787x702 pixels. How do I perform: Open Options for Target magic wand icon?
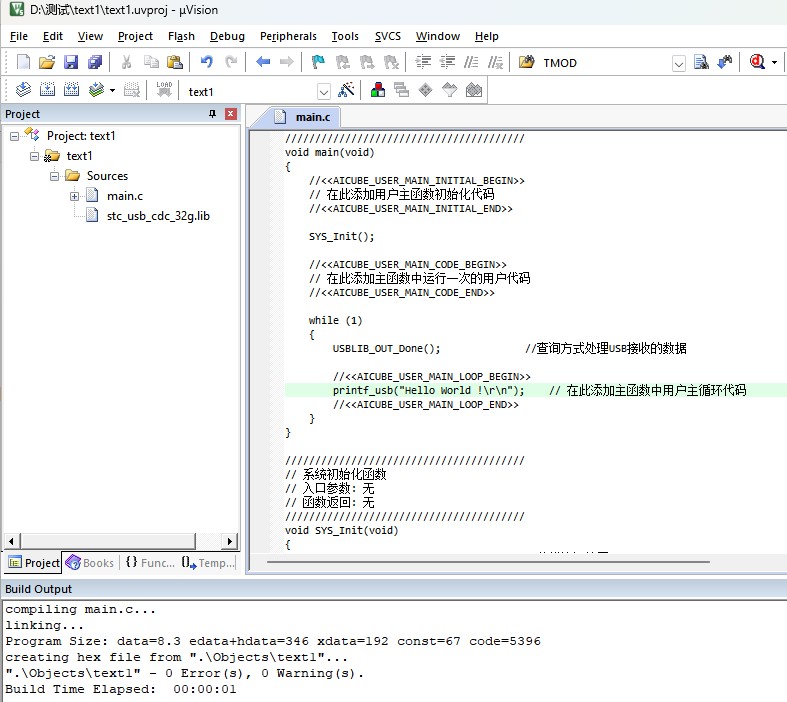coord(346,90)
